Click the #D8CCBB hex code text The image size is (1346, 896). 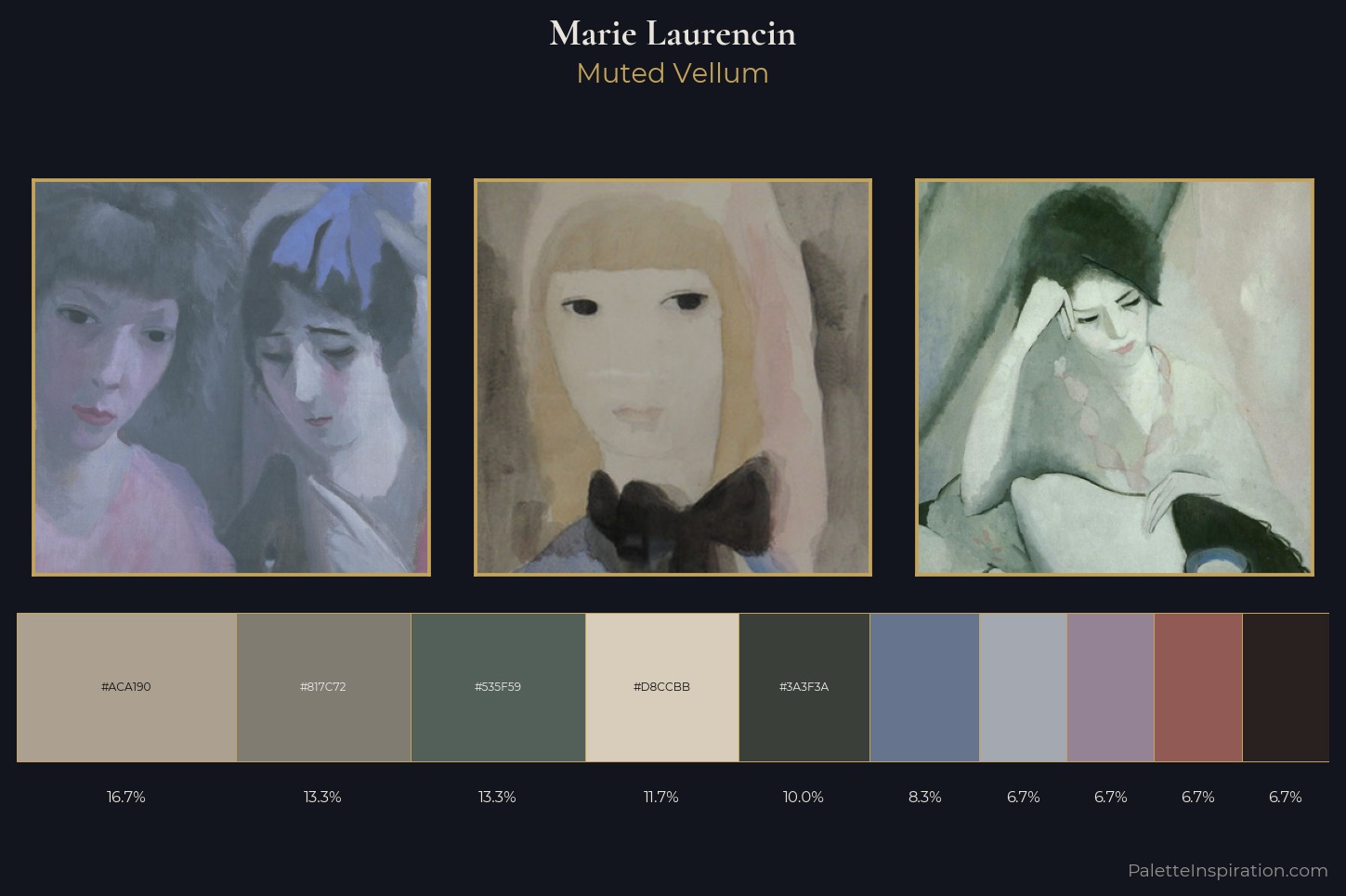click(661, 687)
